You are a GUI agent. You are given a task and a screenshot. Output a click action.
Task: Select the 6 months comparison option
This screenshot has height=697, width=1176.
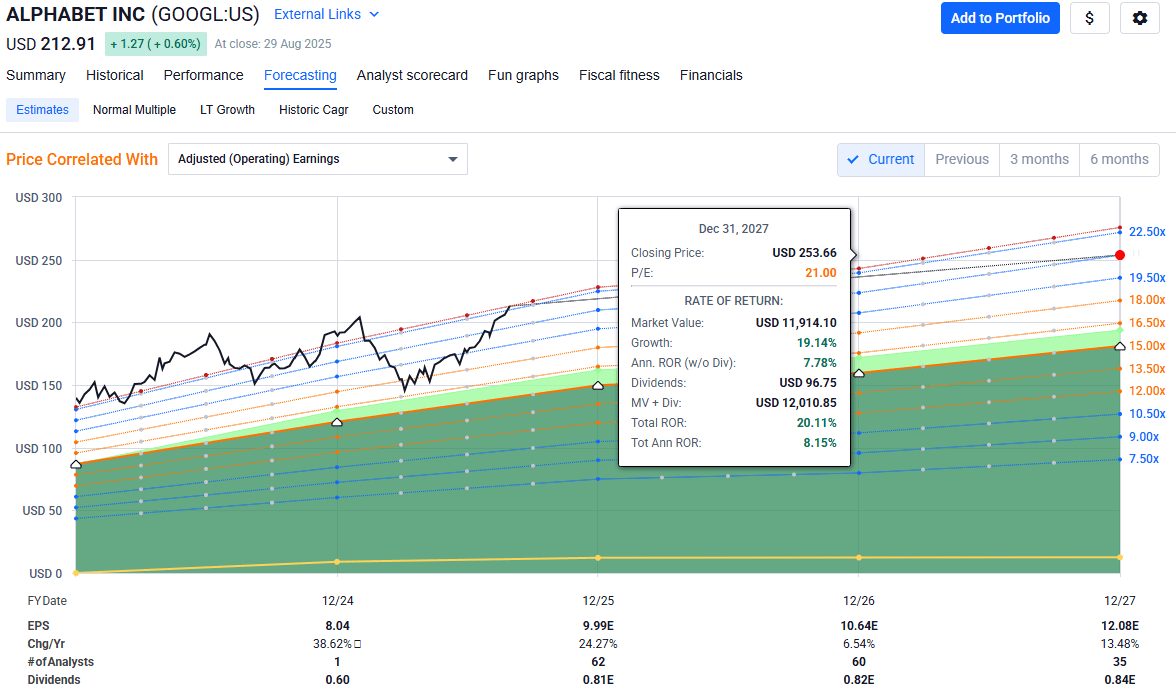[1118, 158]
